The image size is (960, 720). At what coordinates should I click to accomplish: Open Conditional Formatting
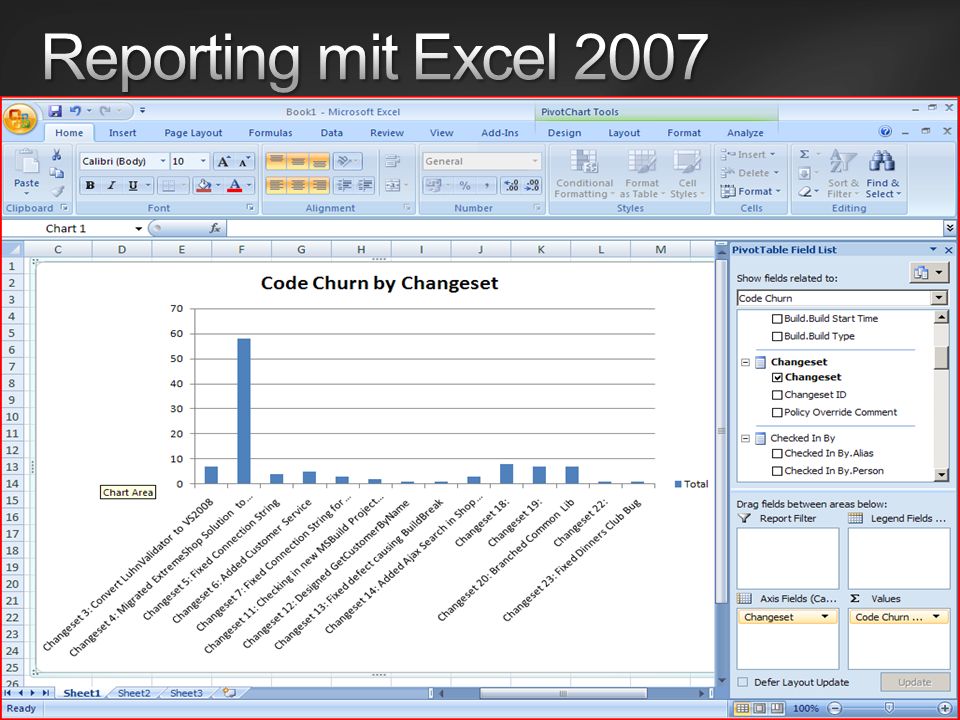(x=584, y=174)
